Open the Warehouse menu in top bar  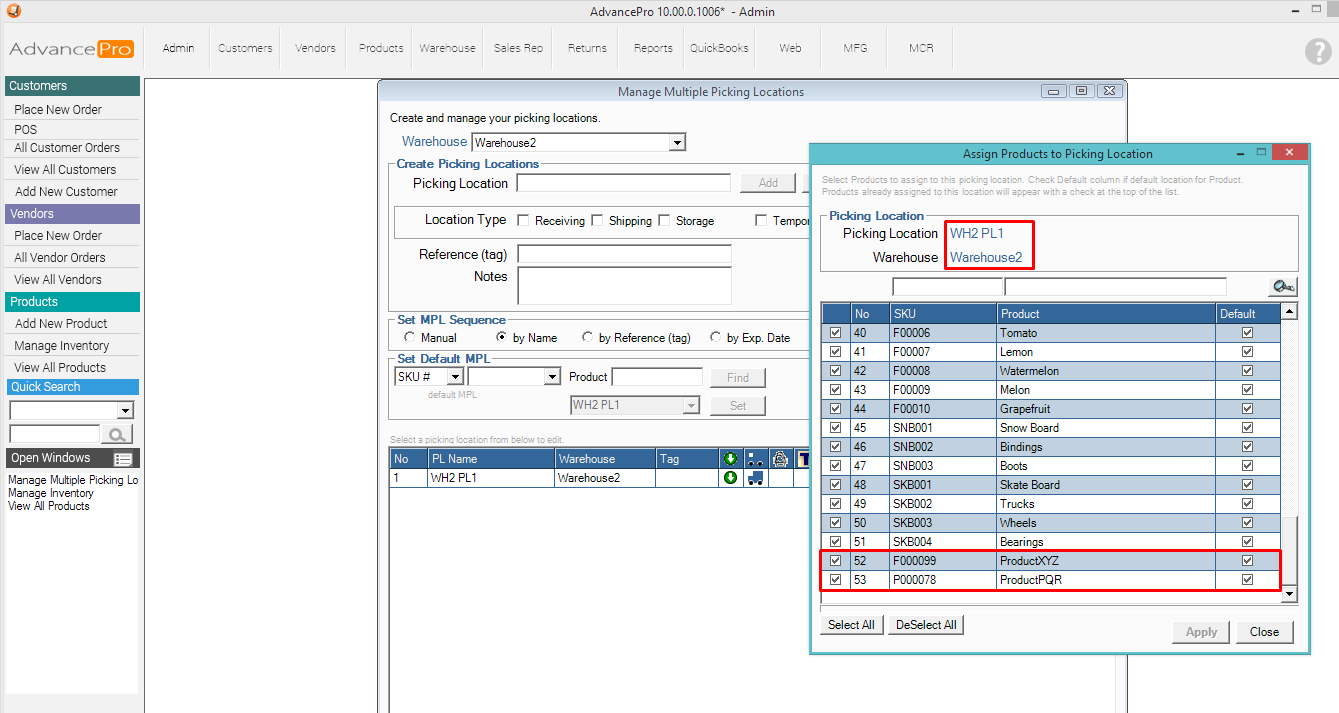click(x=447, y=48)
